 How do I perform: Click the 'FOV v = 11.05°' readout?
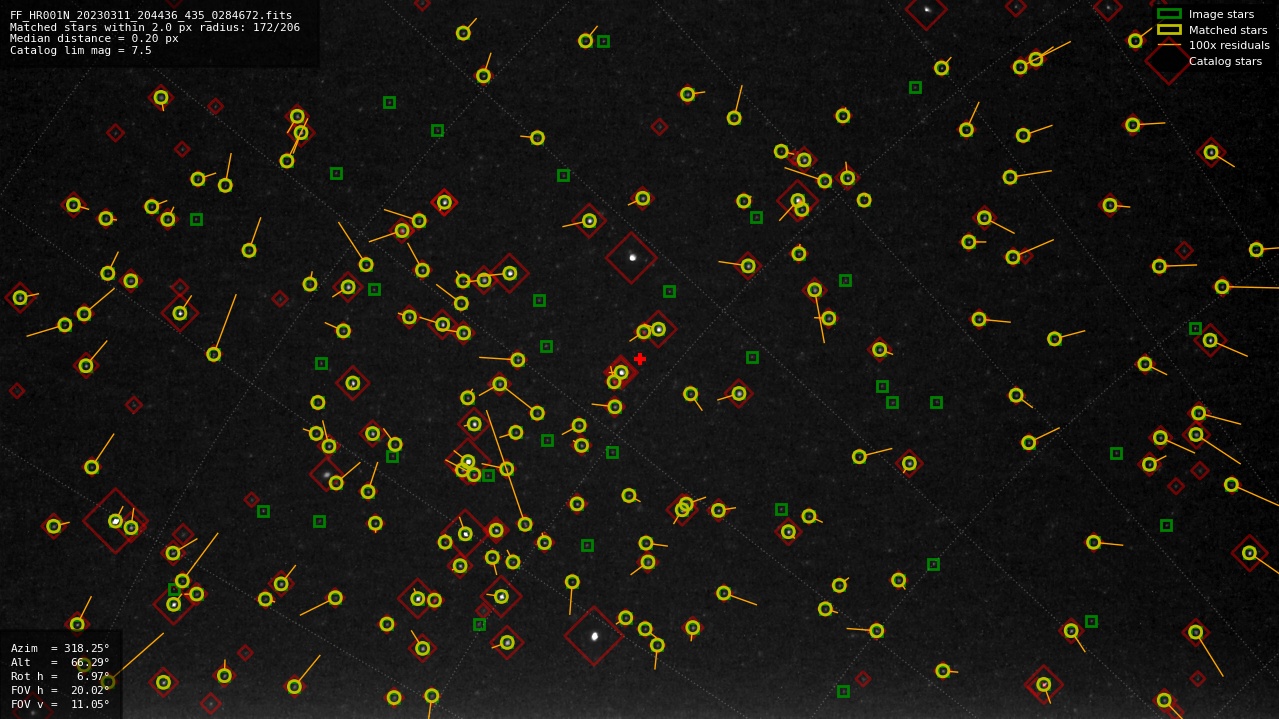pos(60,704)
